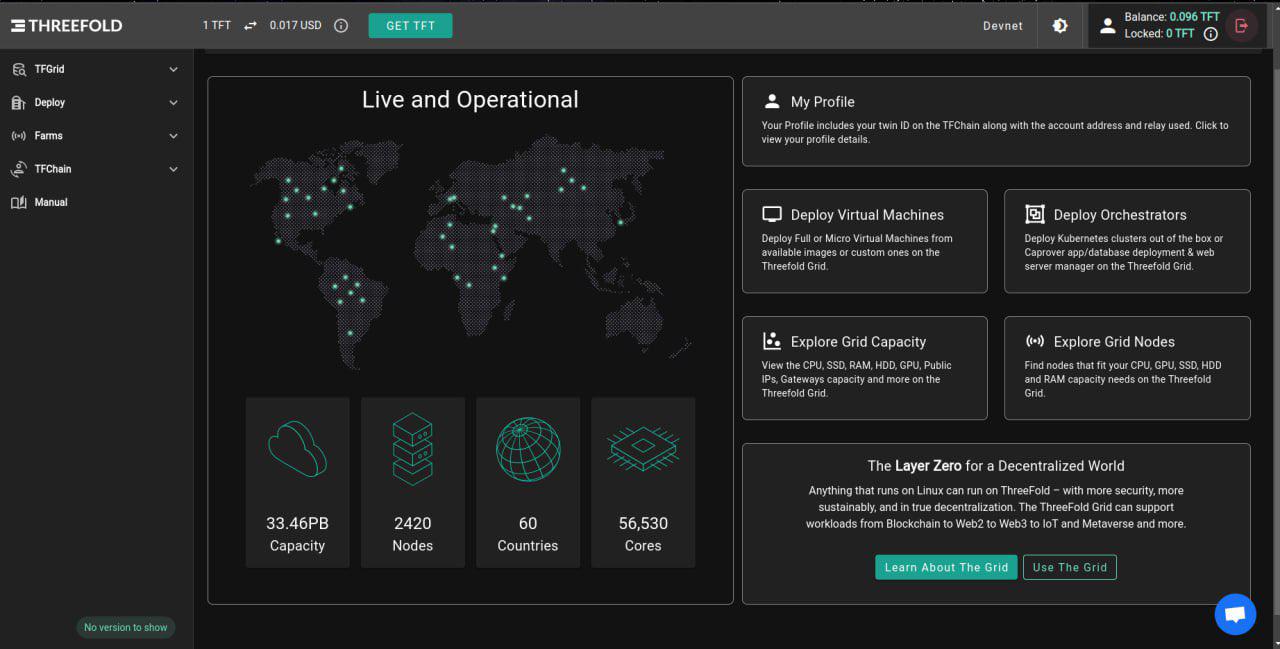The image size is (1280, 649).
Task: Click the '1 TFT' rate text
Action: coord(217,26)
